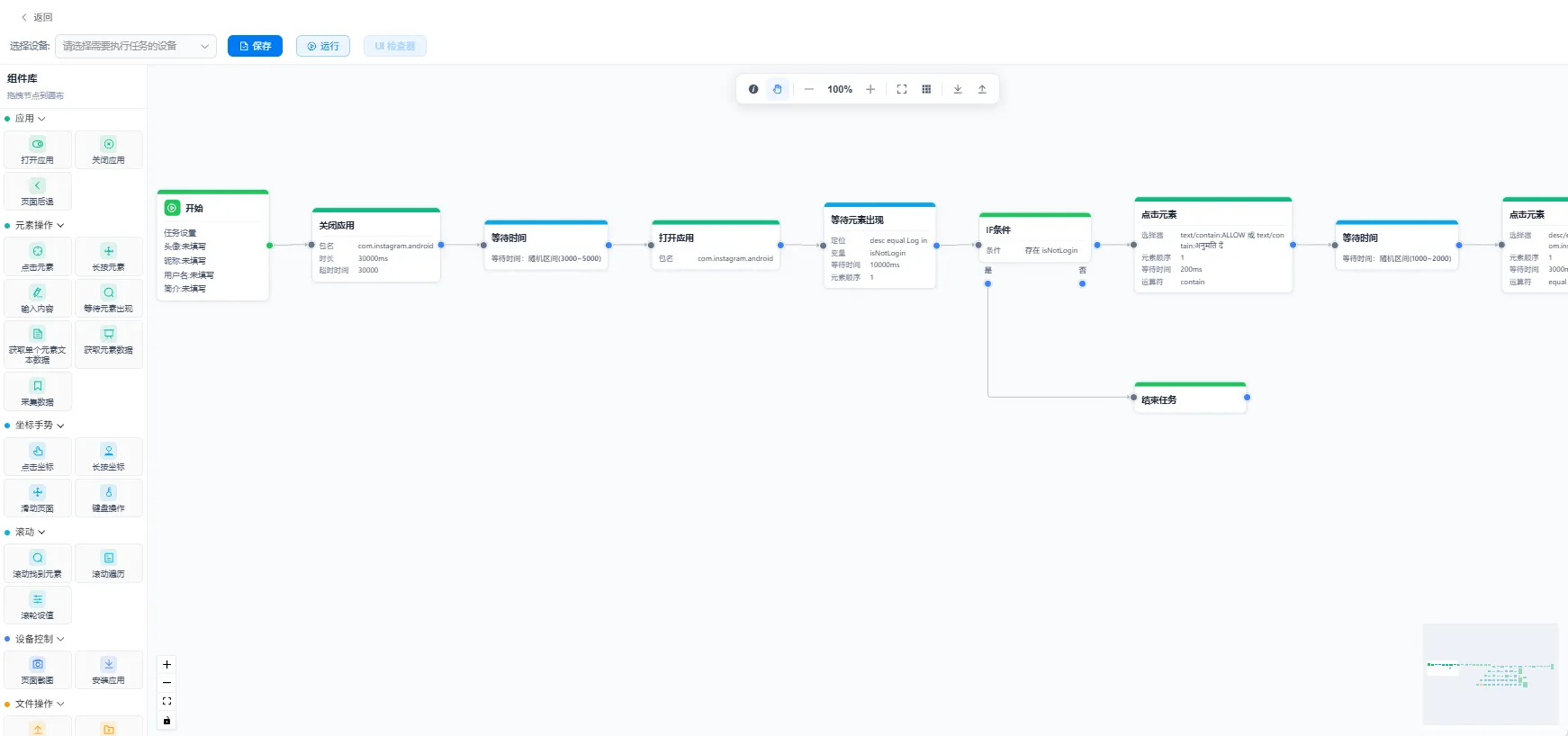The width and height of the screenshot is (1568, 736).
Task: Open the 选择设备 device dropdown
Action: (x=136, y=46)
